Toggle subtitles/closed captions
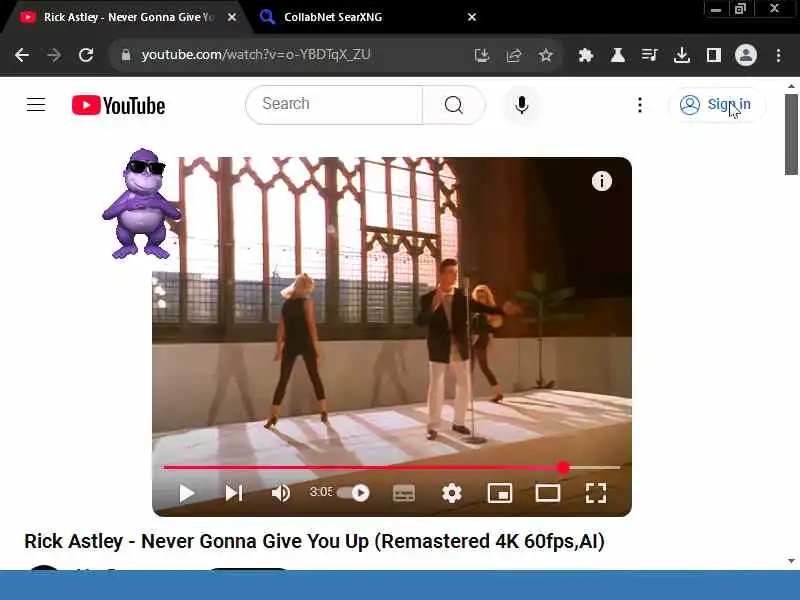The image size is (800, 600). (x=404, y=493)
